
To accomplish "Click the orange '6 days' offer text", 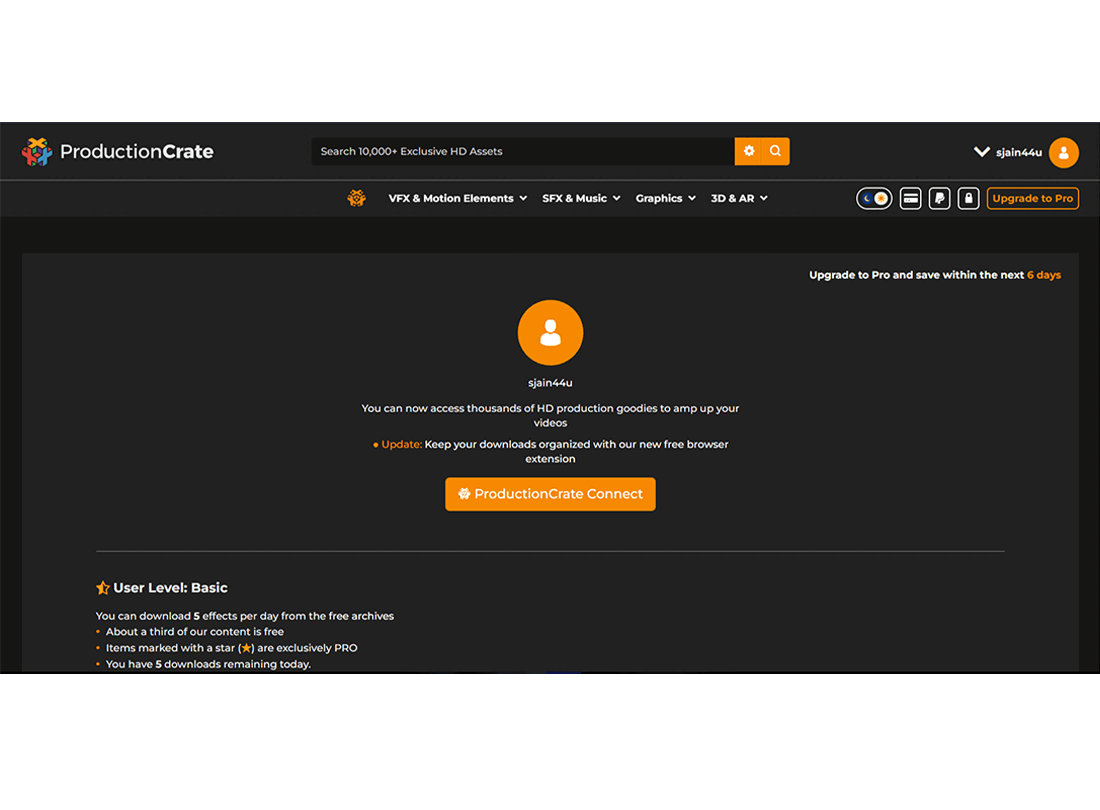I will (x=1044, y=275).
